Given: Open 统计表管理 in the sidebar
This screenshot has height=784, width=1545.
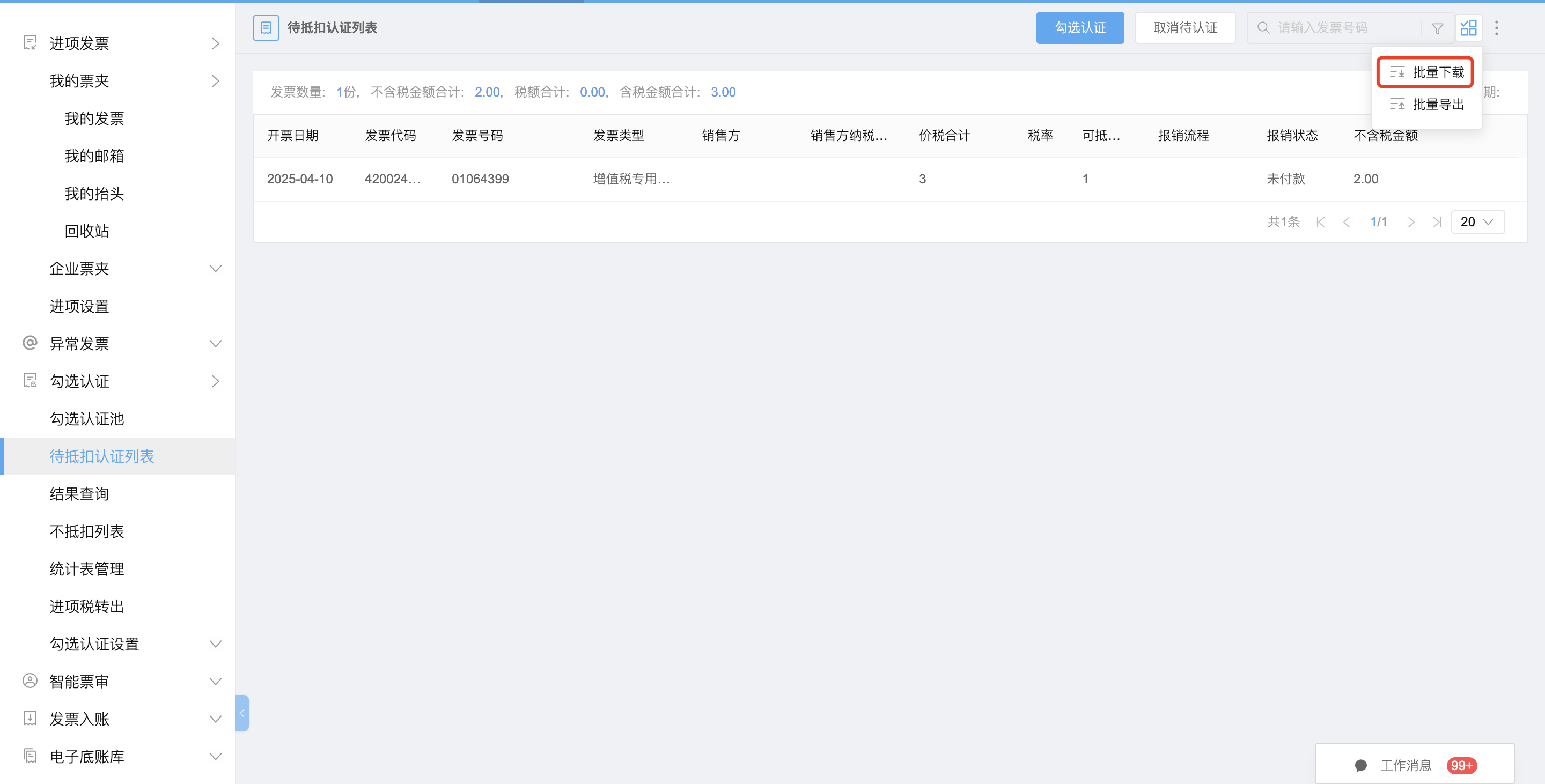Looking at the screenshot, I should pos(87,569).
